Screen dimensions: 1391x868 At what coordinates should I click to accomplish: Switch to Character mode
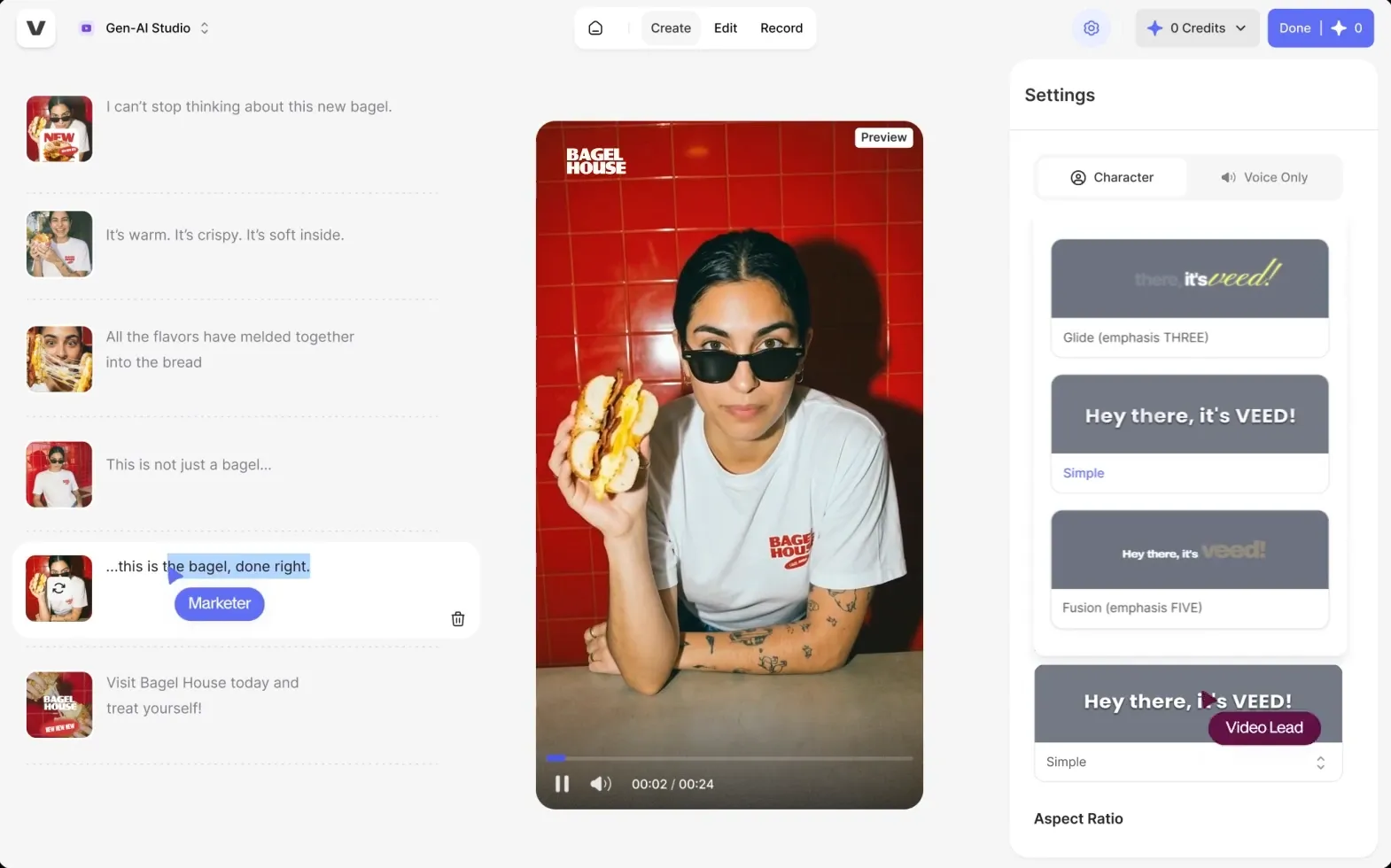coord(1112,177)
